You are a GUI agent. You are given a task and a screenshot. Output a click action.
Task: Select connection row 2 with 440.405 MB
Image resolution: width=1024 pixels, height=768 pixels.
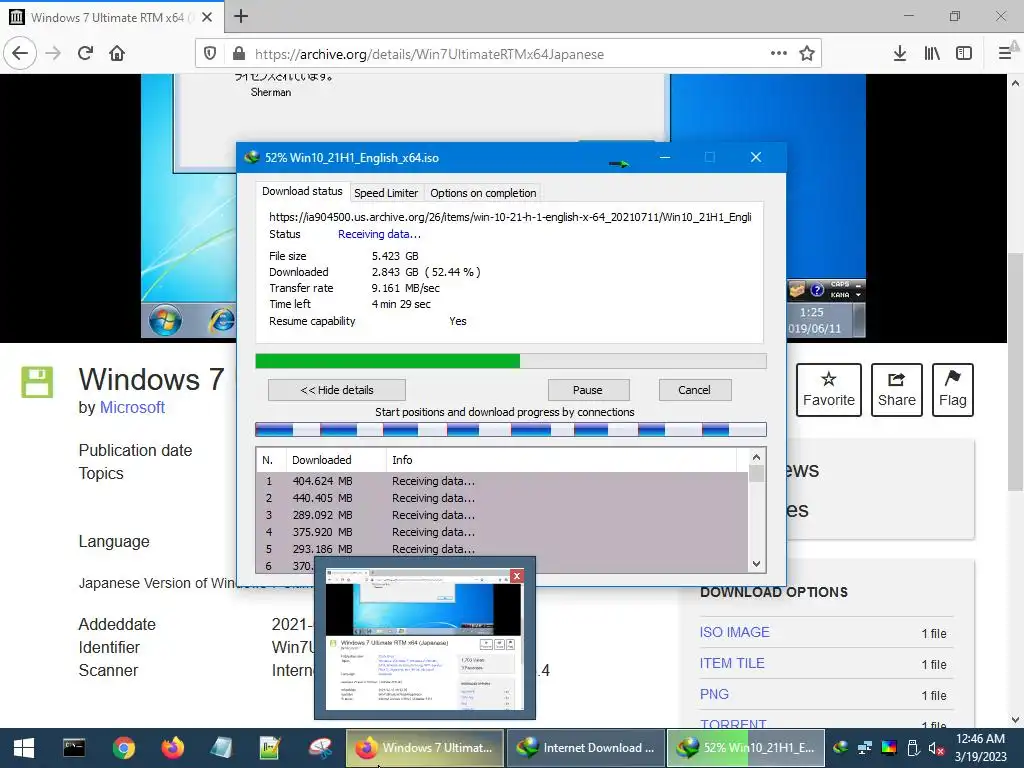coord(502,498)
